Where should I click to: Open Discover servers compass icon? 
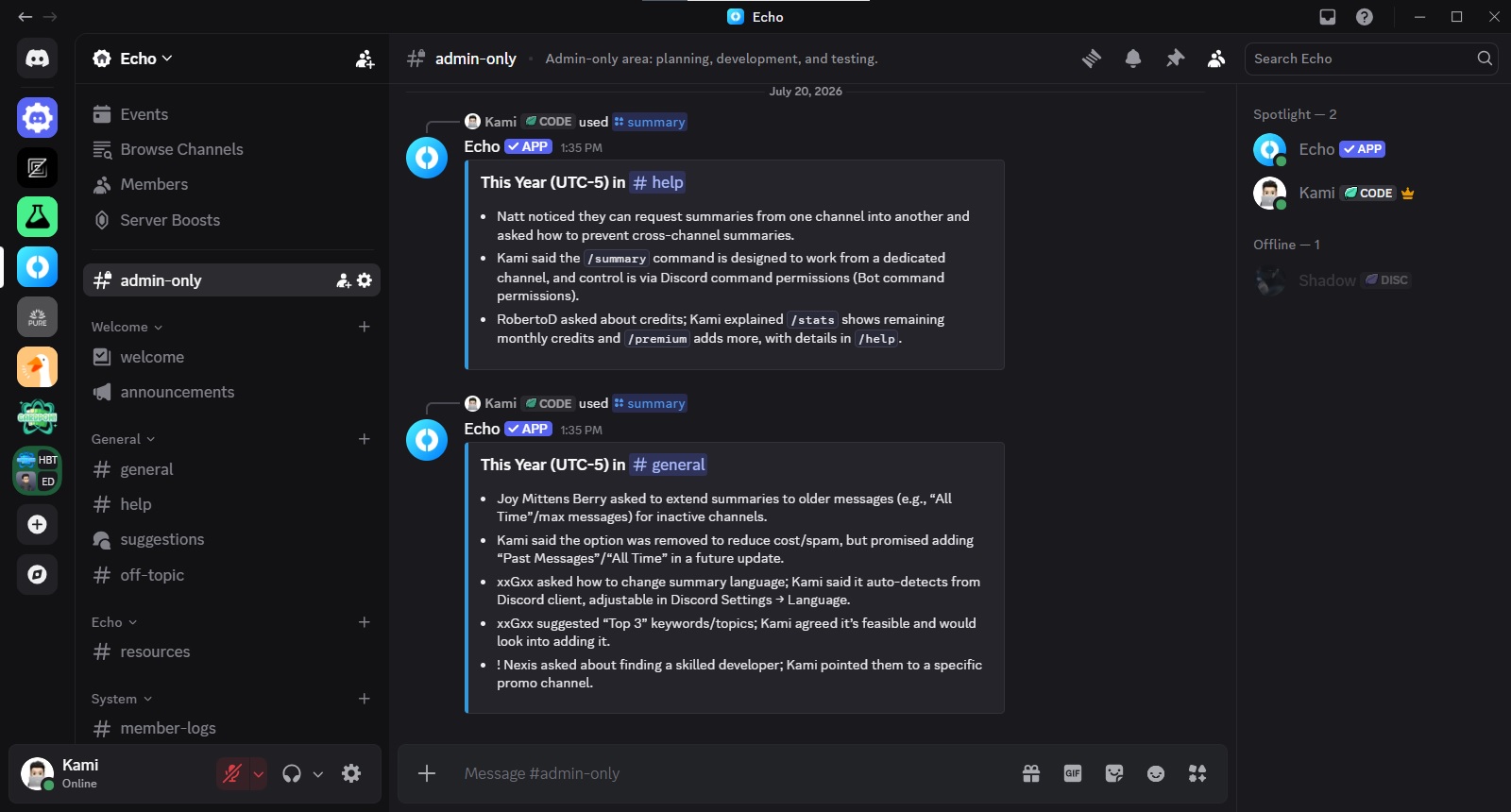pos(37,574)
